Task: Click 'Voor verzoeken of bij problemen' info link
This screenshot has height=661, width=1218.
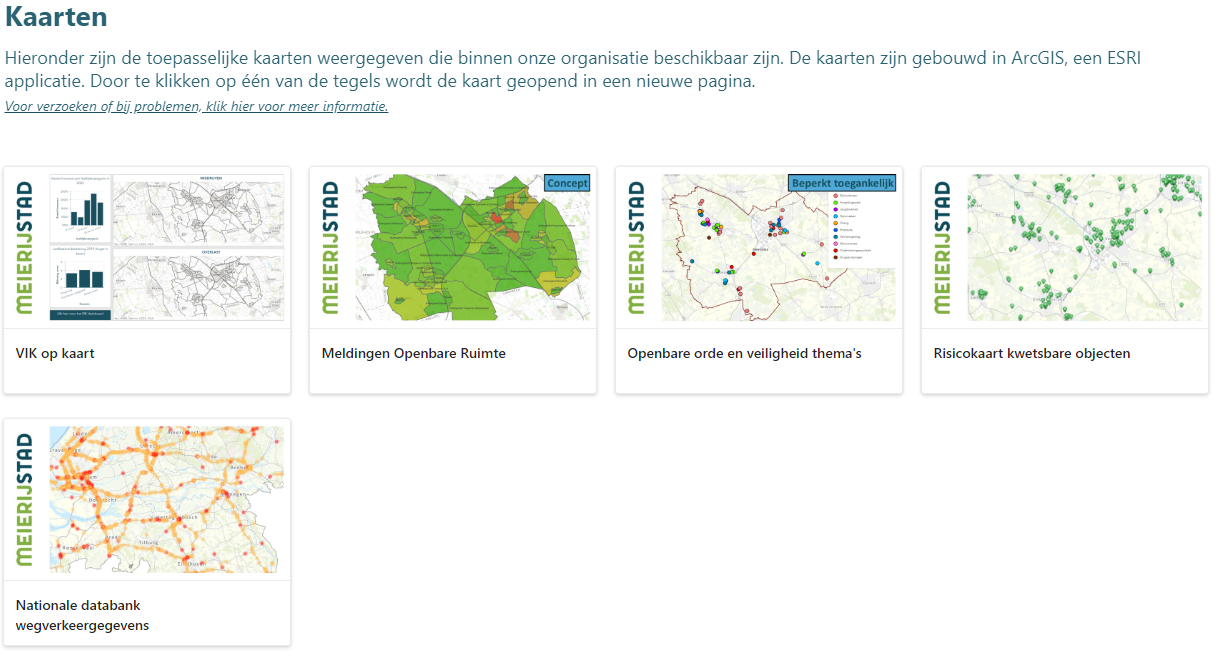Action: click(x=196, y=107)
